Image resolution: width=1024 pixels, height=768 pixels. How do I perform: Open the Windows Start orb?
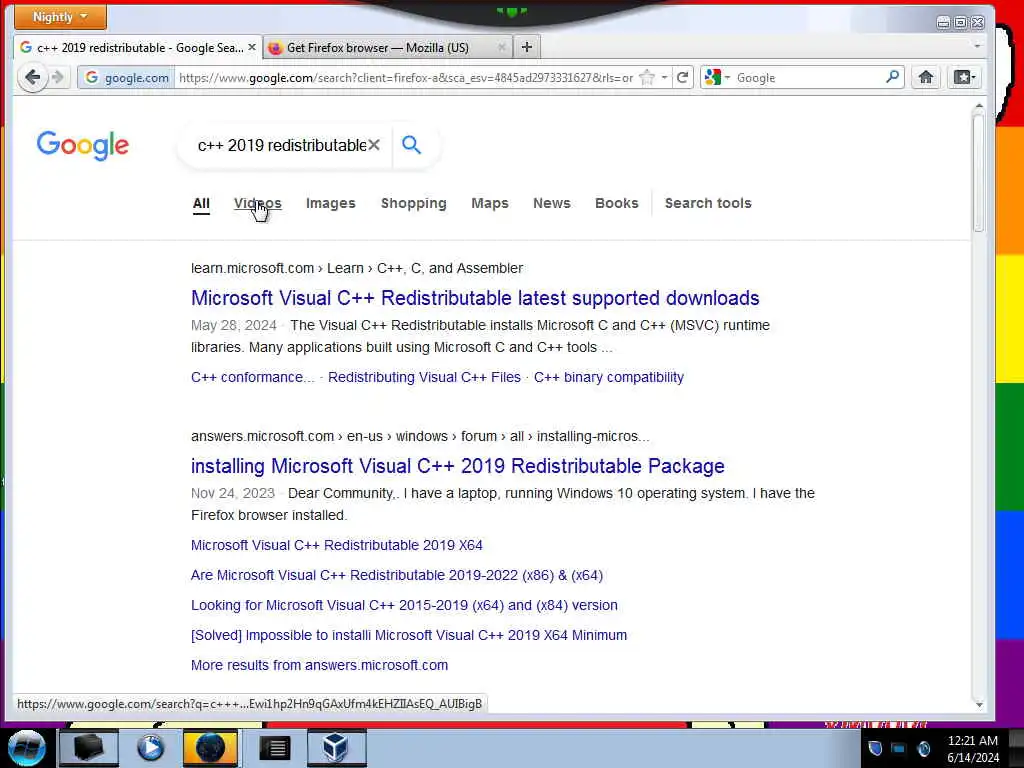click(26, 748)
